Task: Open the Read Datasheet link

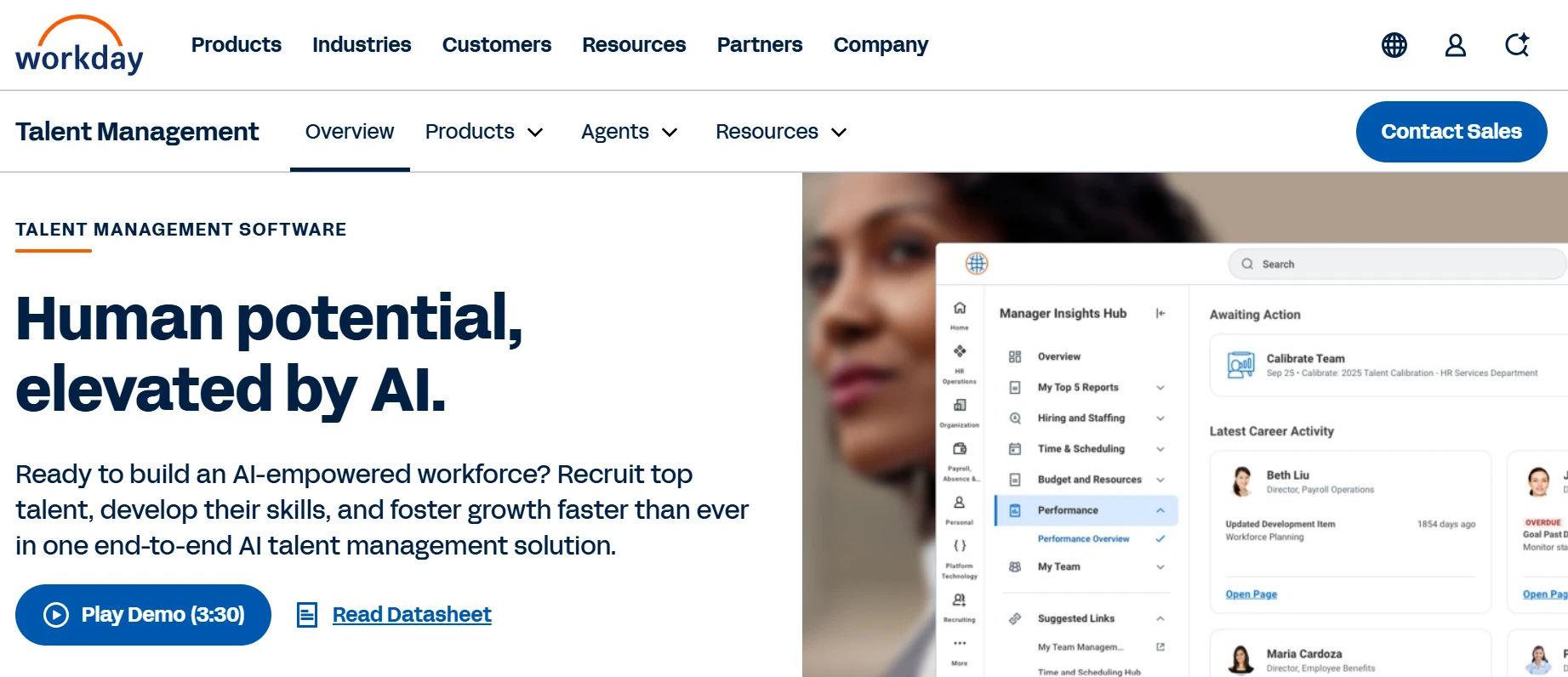Action: point(412,614)
